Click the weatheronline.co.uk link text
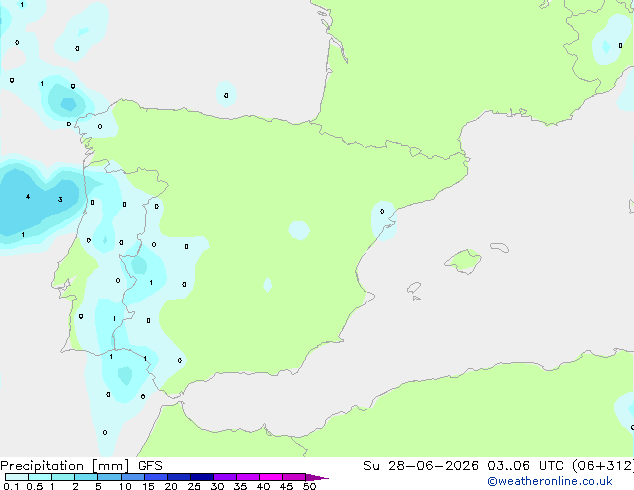The height and width of the screenshot is (490, 634). 550,481
